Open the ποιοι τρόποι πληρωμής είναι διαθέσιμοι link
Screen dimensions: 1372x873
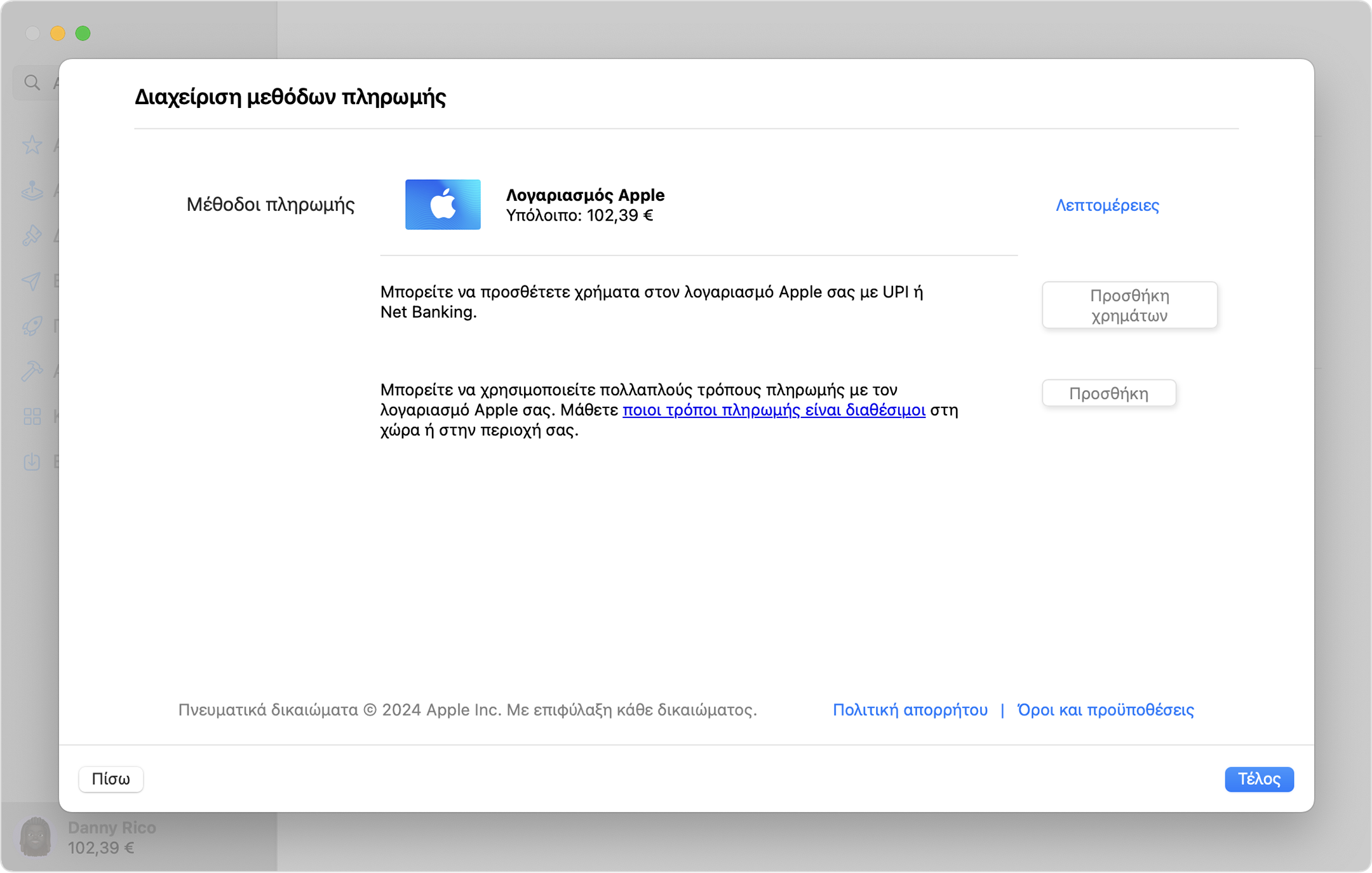pyautogui.click(x=774, y=410)
